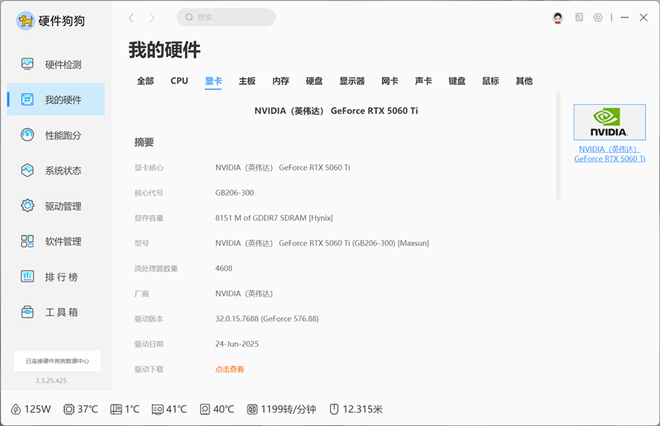Click into the 搜索 search field

230,18
